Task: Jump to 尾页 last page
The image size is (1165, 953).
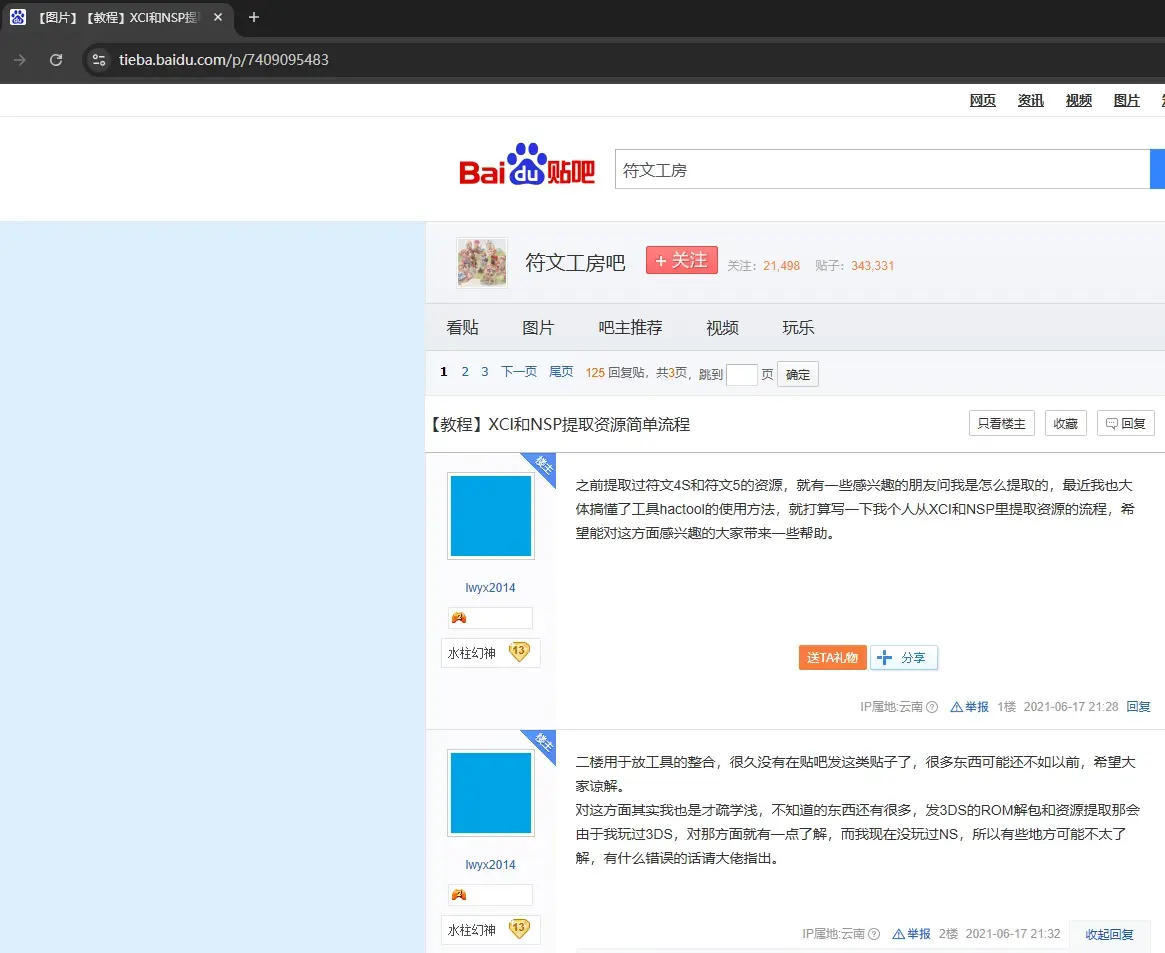Action: 561,371
